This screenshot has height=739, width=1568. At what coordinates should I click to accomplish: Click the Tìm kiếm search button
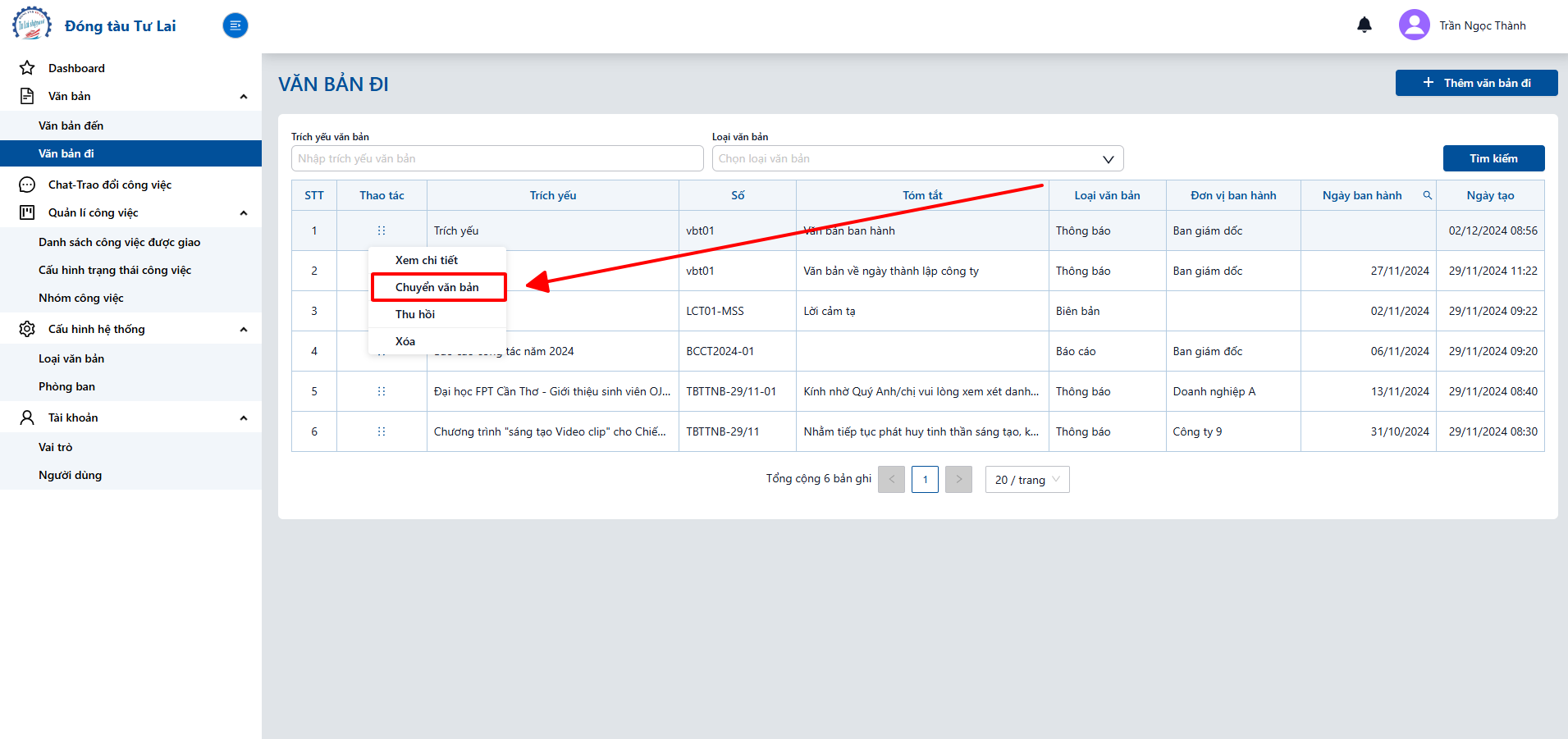pyautogui.click(x=1493, y=158)
